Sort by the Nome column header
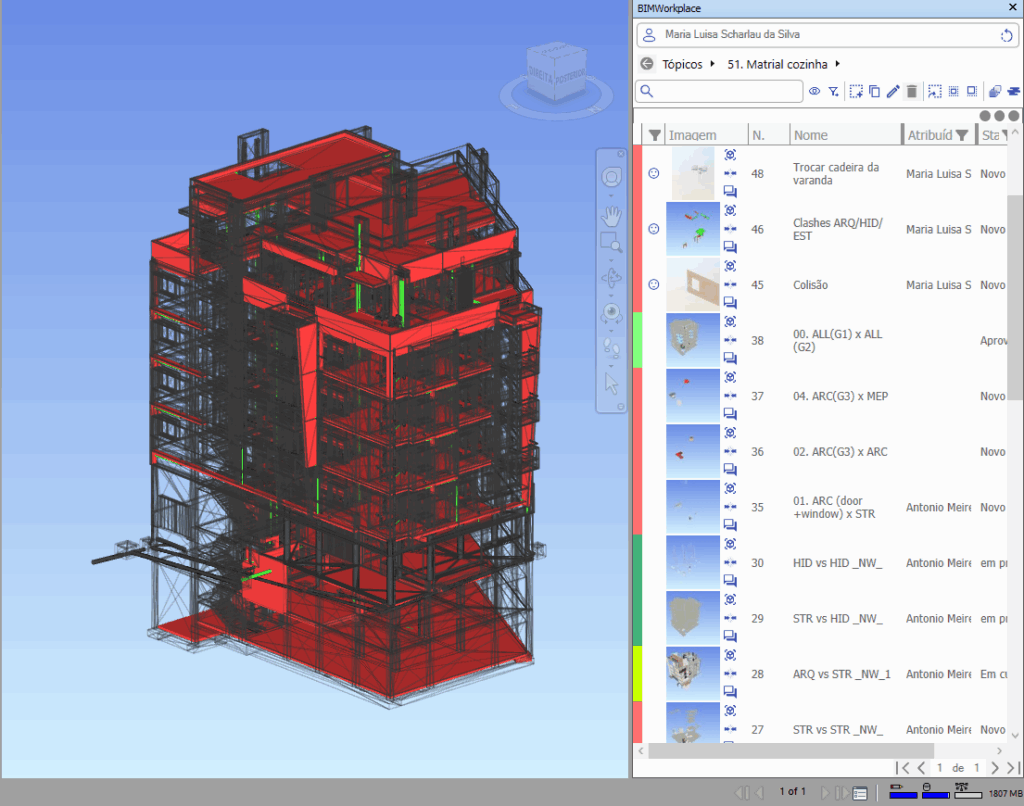Viewport: 1024px width, 806px height. point(810,135)
